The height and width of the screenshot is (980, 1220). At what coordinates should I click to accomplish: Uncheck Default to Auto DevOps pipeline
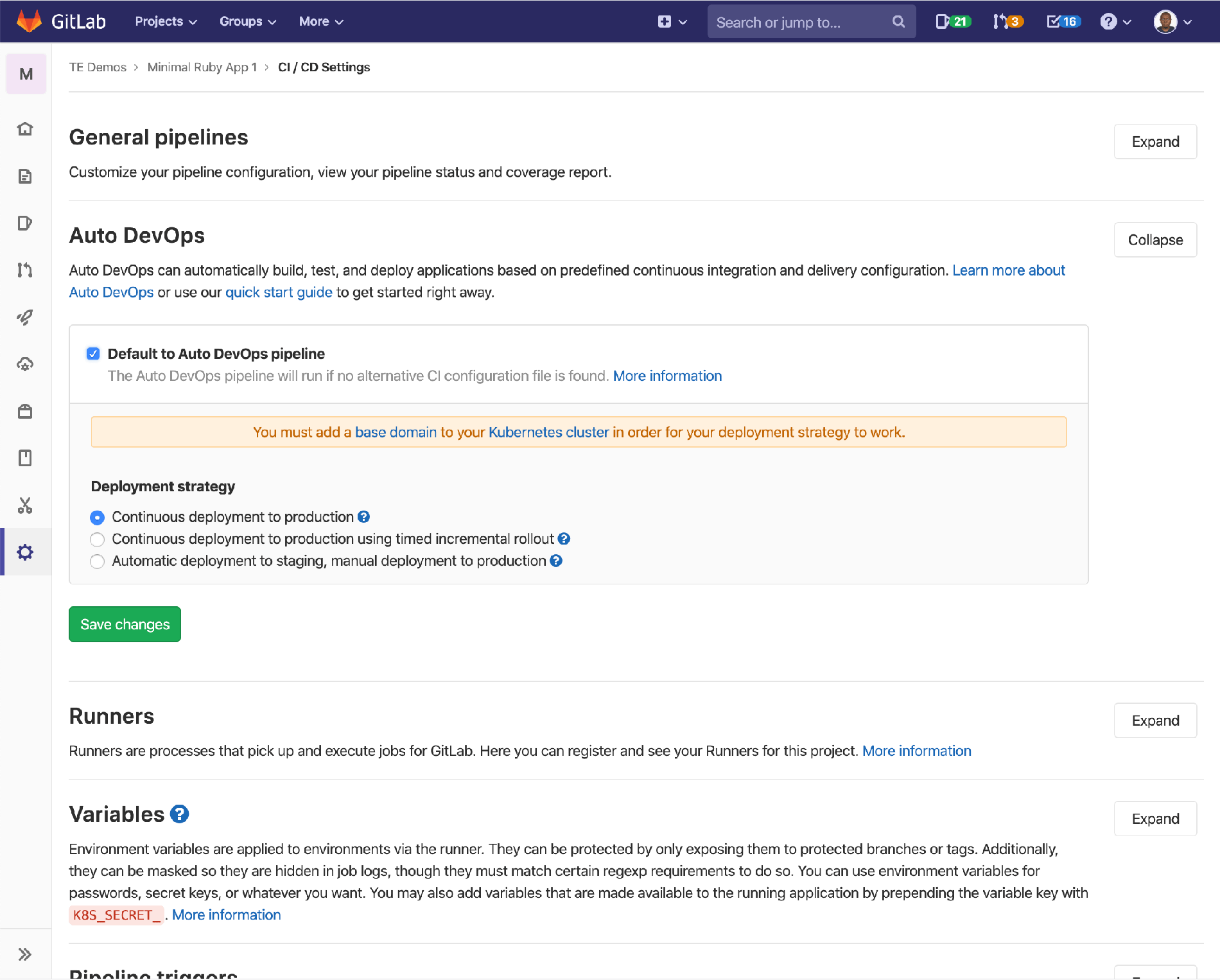(93, 354)
